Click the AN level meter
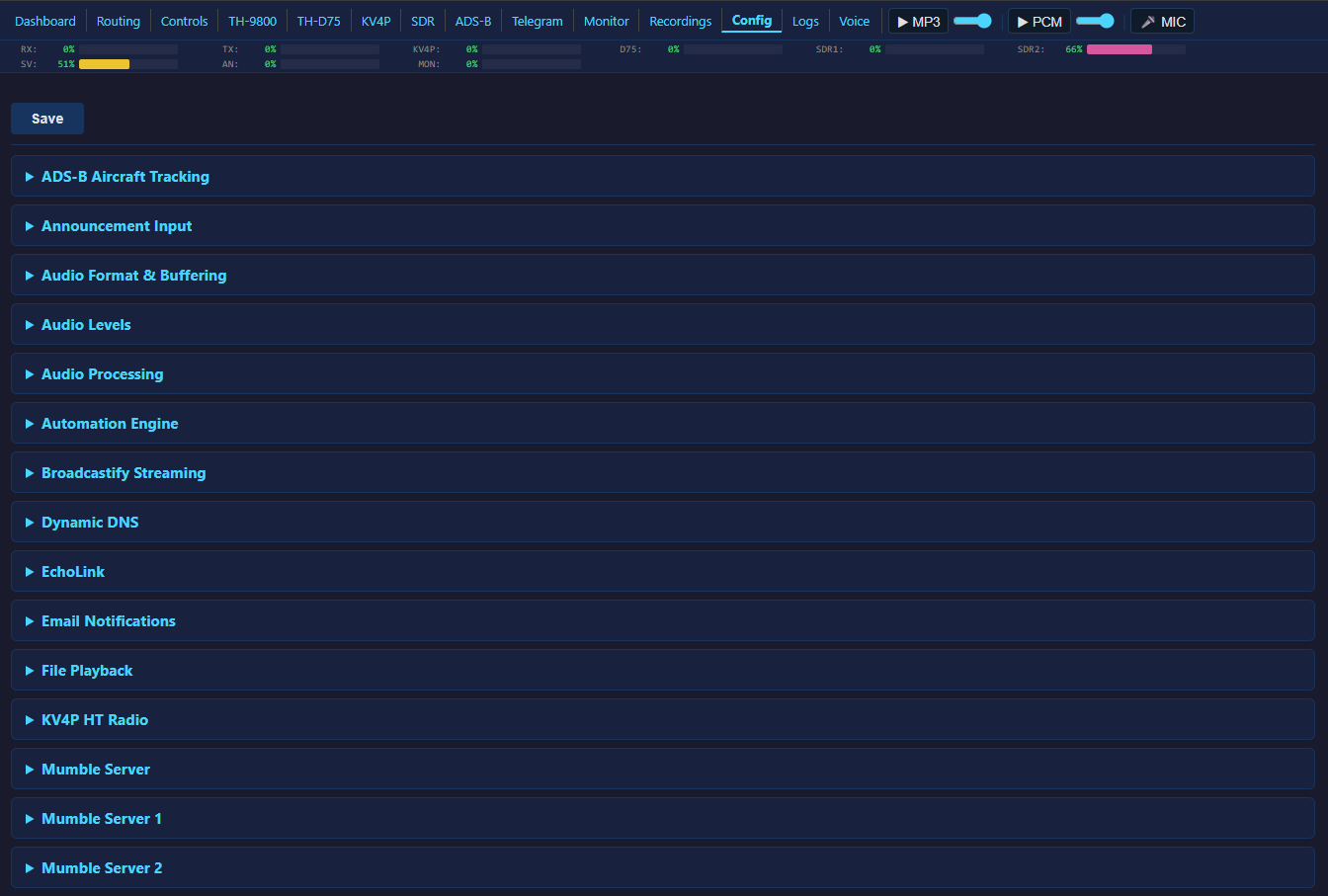 click(x=330, y=64)
